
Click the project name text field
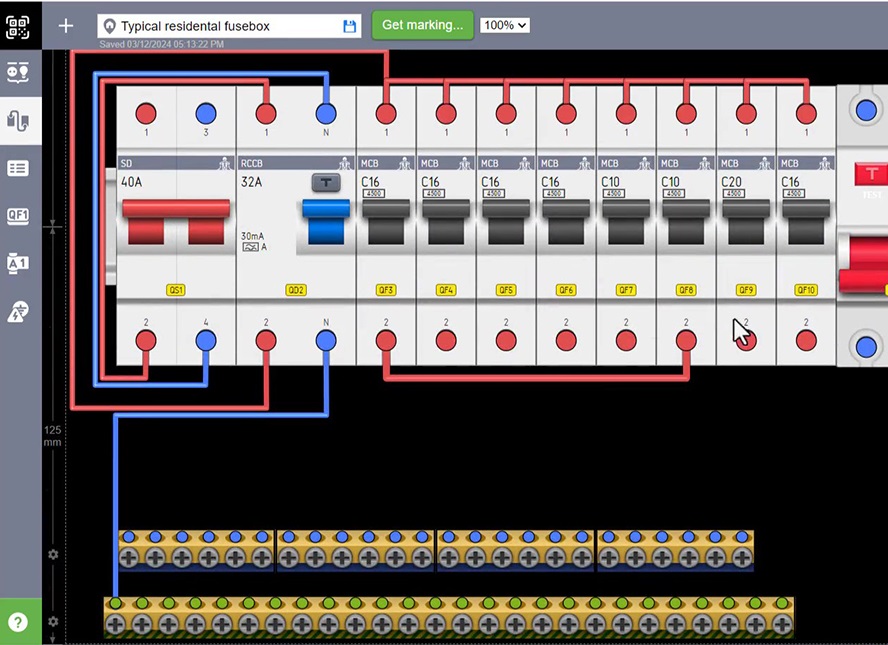225,26
